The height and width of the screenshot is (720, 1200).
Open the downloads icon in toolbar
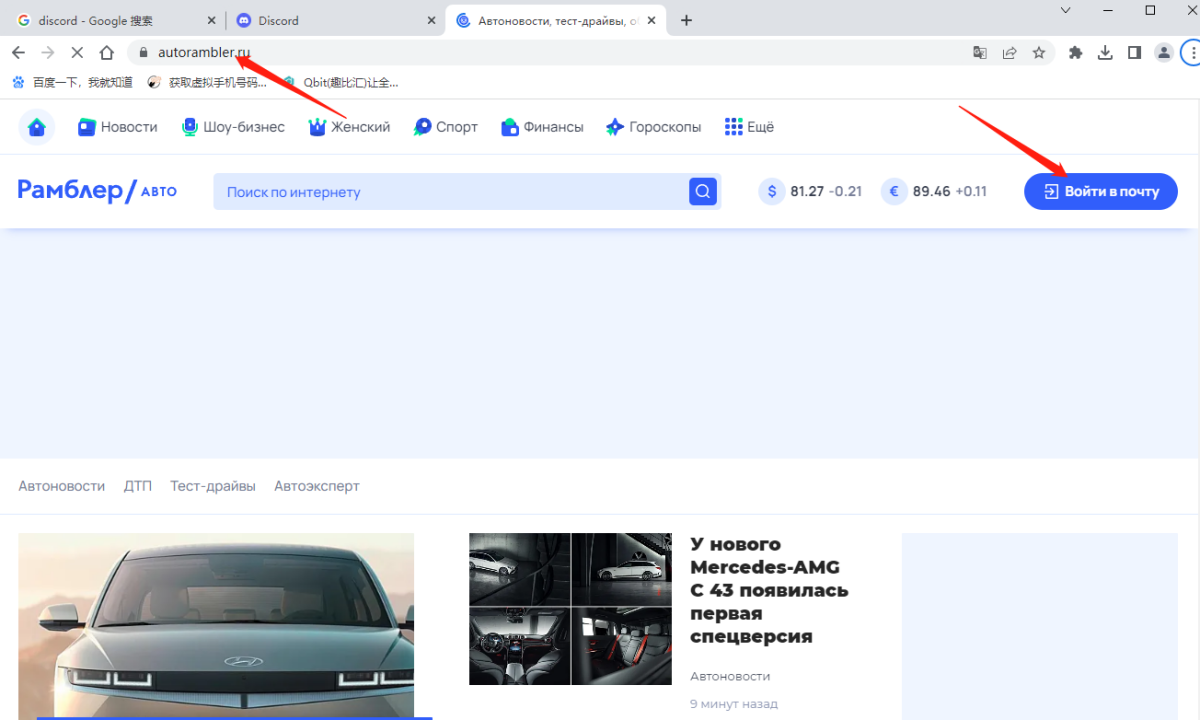[x=1105, y=53]
